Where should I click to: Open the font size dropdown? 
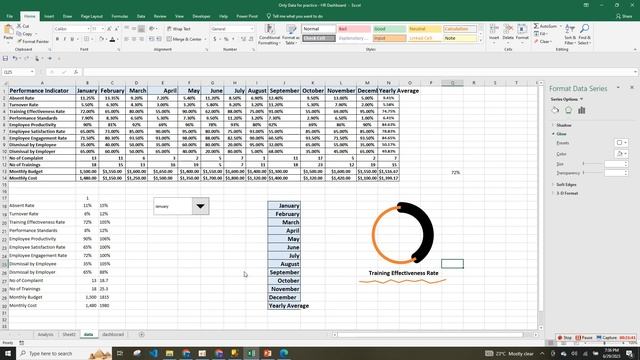(103, 29)
